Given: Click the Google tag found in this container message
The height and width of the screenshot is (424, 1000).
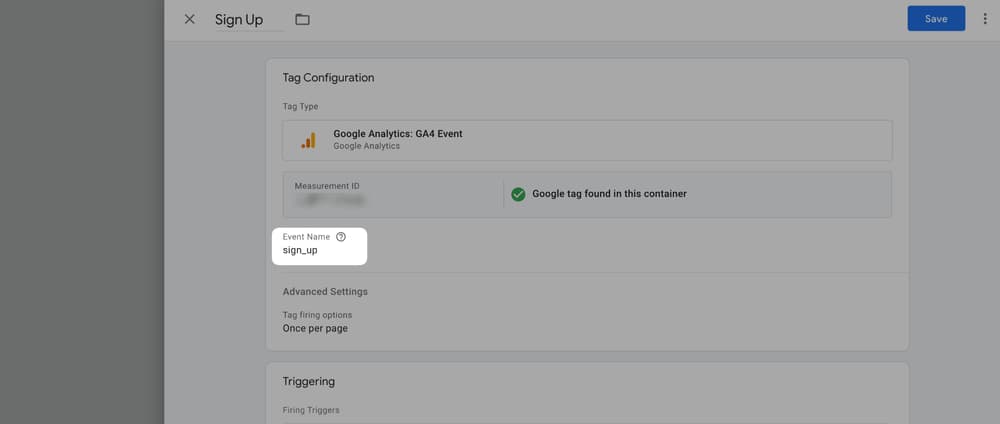Looking at the screenshot, I should (x=609, y=194).
